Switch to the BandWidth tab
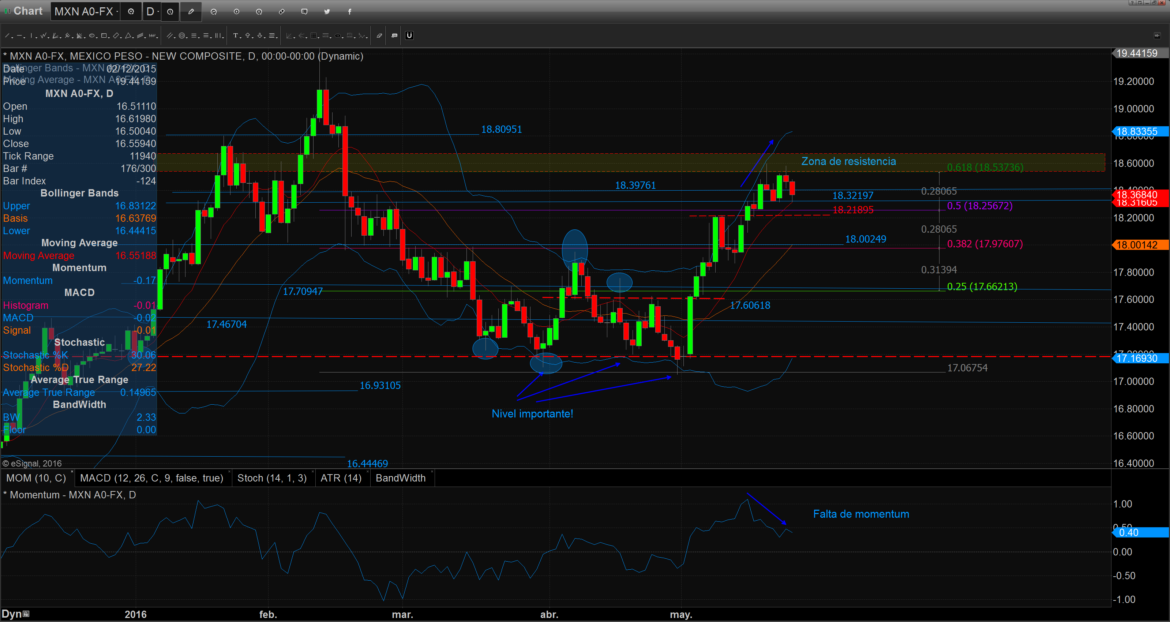 (x=401, y=477)
